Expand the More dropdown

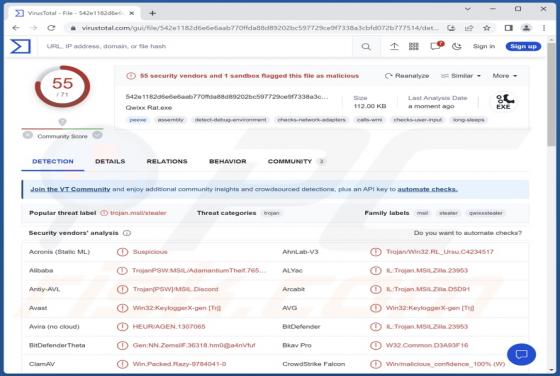tap(505, 76)
